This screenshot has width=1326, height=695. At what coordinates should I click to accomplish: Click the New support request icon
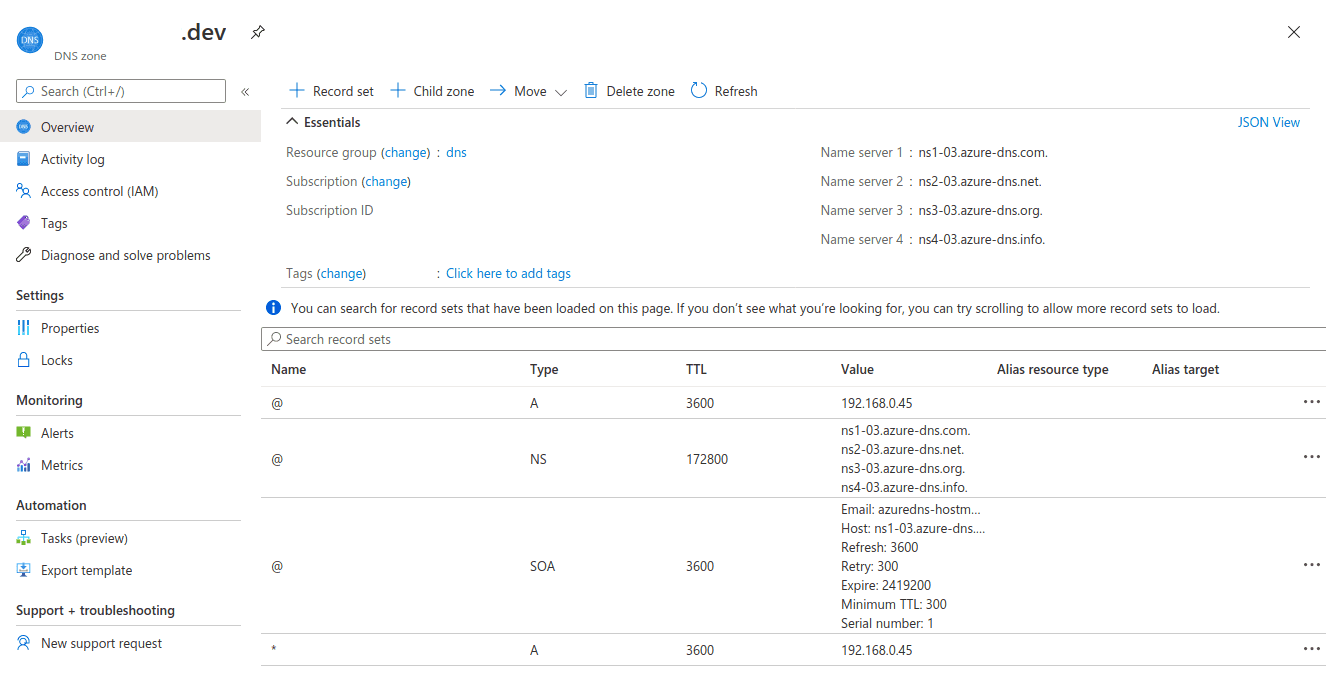(24, 643)
